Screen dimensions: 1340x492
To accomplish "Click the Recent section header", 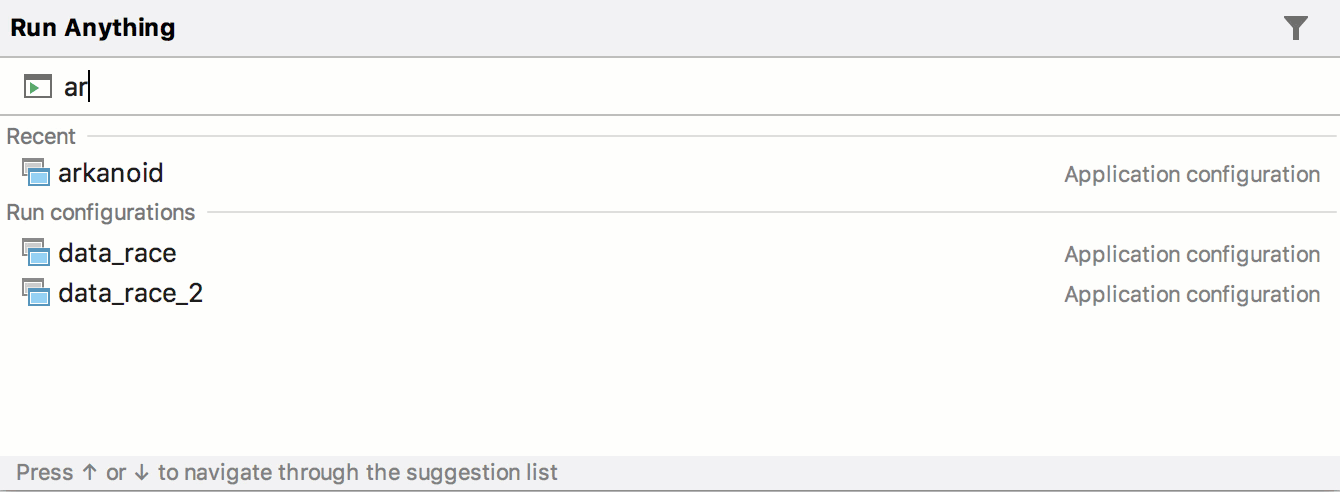I will pyautogui.click(x=41, y=136).
